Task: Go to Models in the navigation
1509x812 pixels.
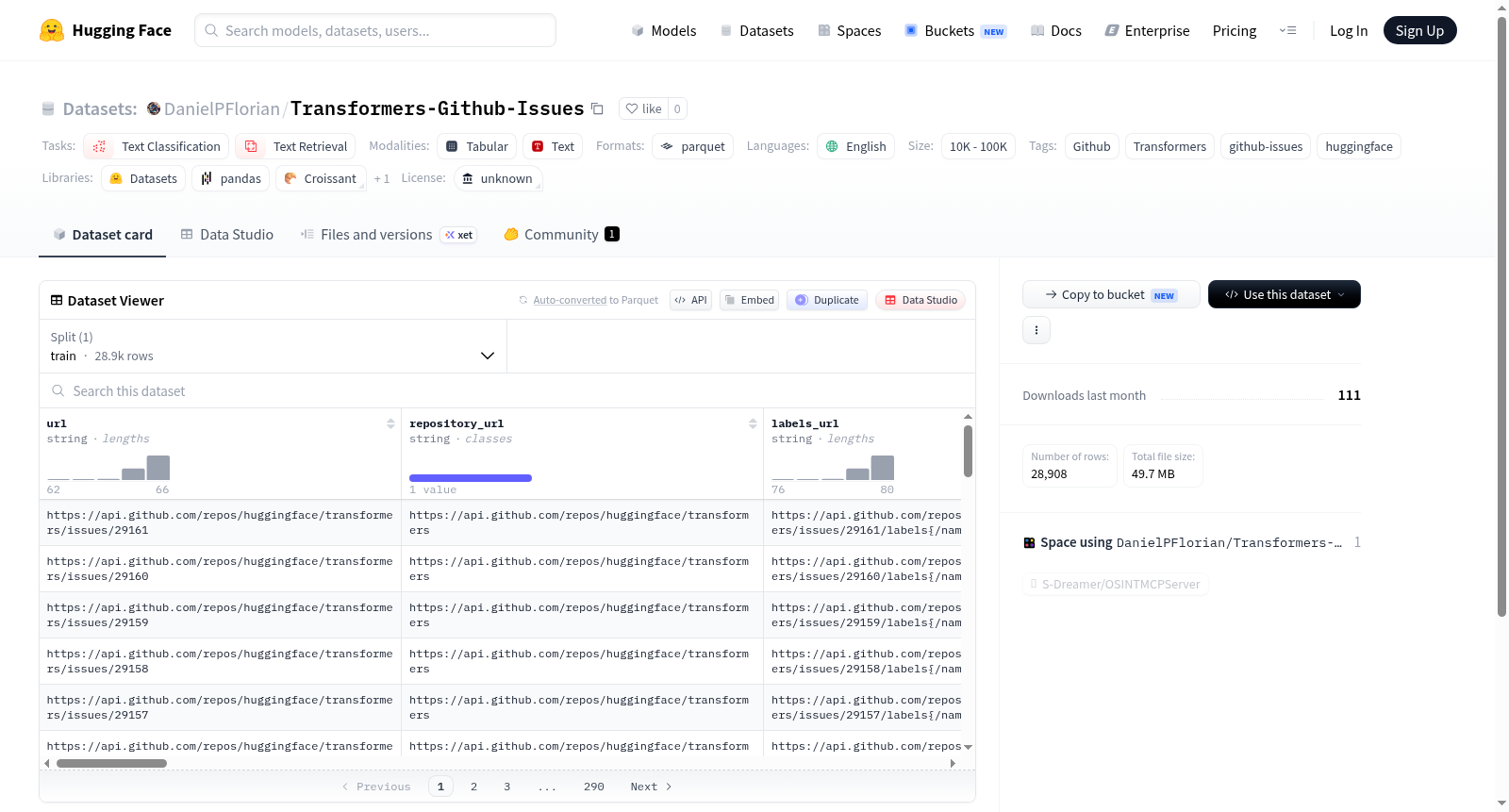Action: click(664, 30)
